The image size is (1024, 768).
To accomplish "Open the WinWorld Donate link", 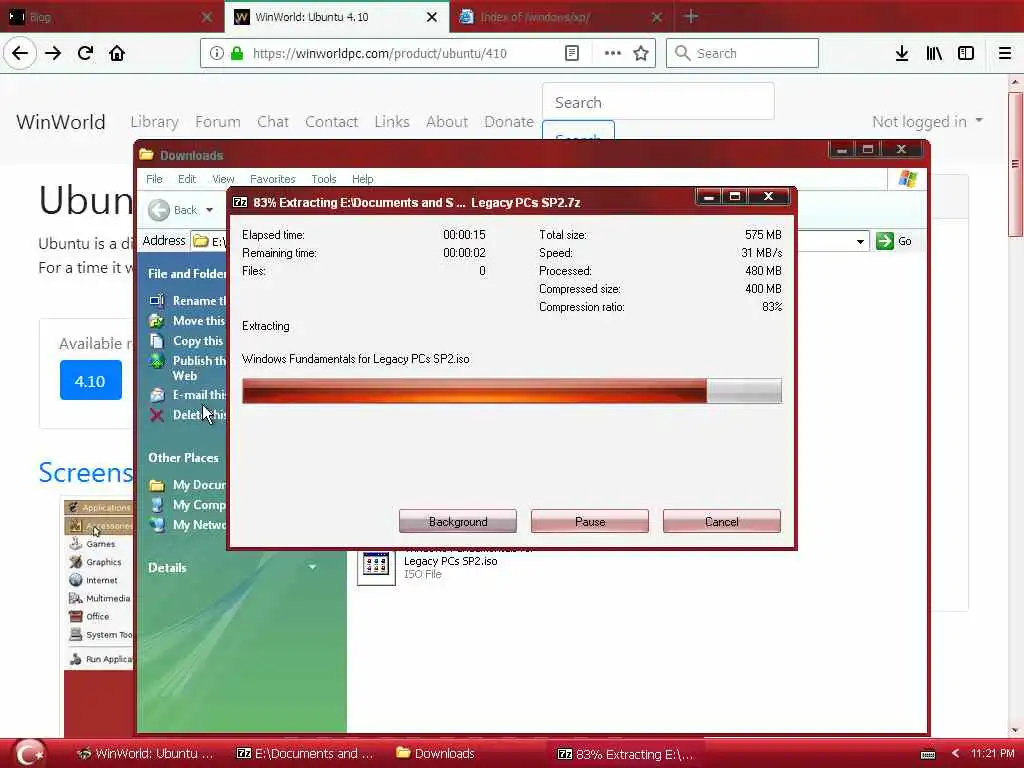I will click(509, 121).
